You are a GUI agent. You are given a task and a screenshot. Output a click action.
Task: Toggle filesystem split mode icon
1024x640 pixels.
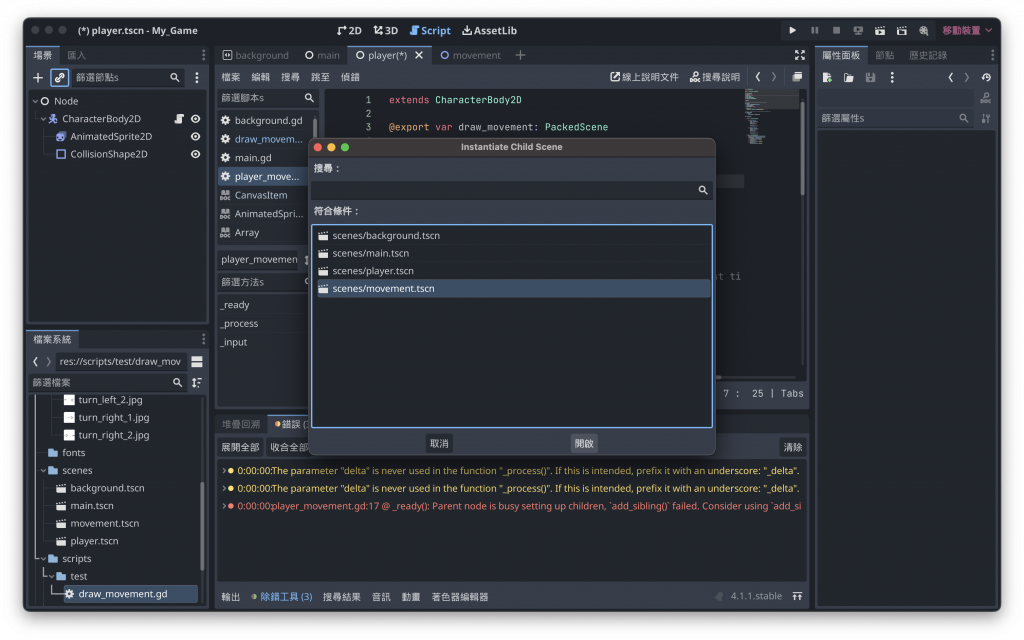click(x=197, y=362)
